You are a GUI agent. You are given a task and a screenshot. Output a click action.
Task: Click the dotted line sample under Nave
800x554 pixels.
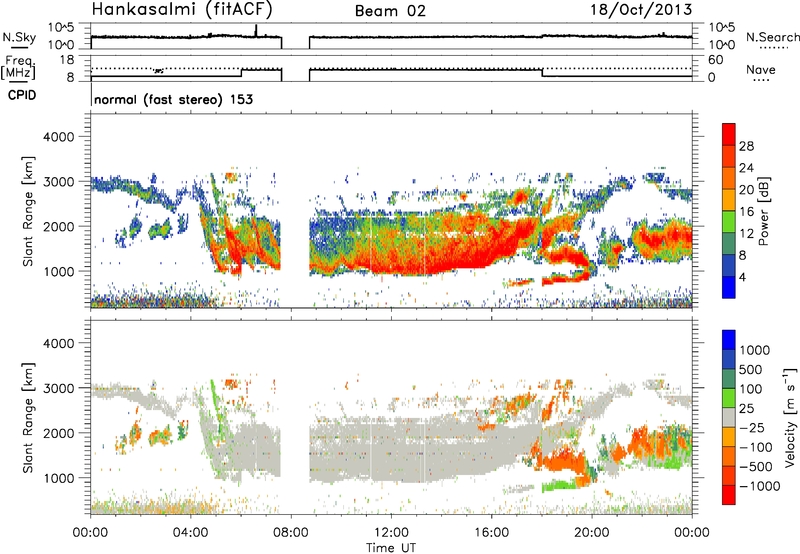(x=761, y=80)
